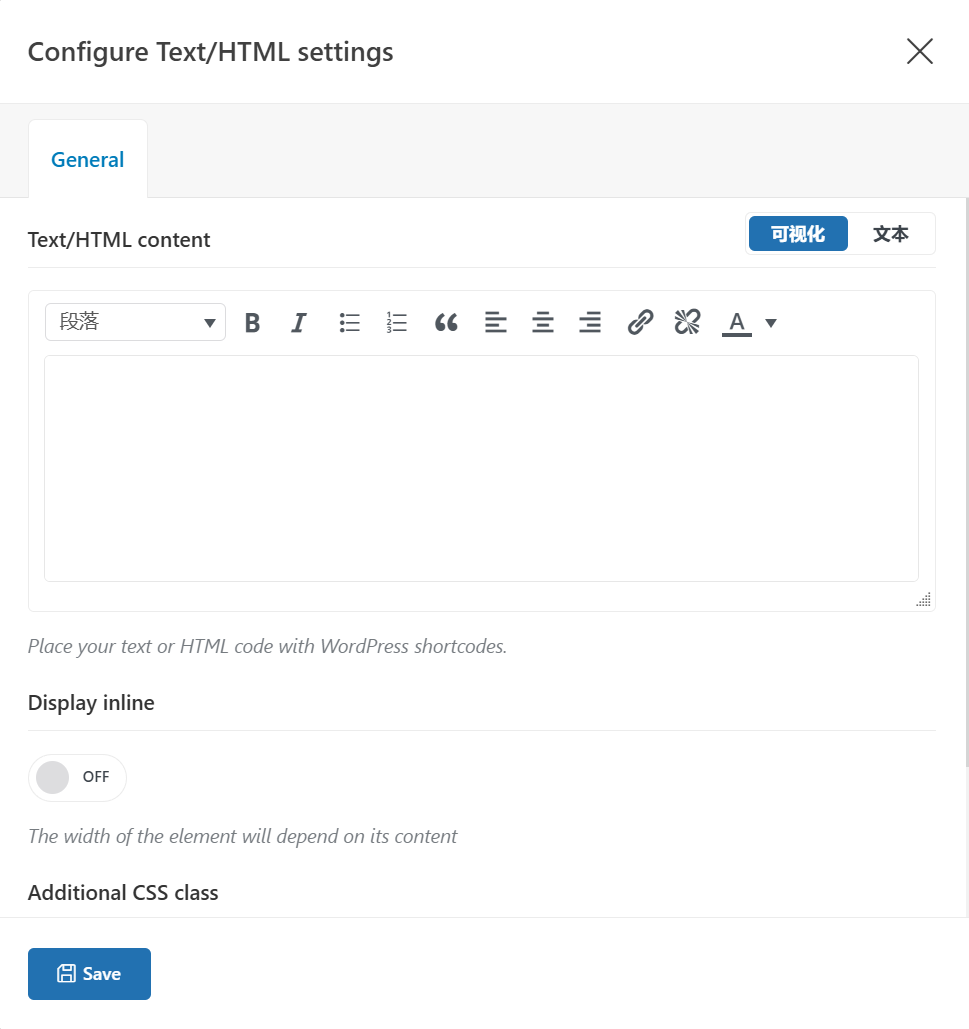Viewport: 969px width, 1029px height.
Task: Apply the current text color
Action: (x=737, y=323)
